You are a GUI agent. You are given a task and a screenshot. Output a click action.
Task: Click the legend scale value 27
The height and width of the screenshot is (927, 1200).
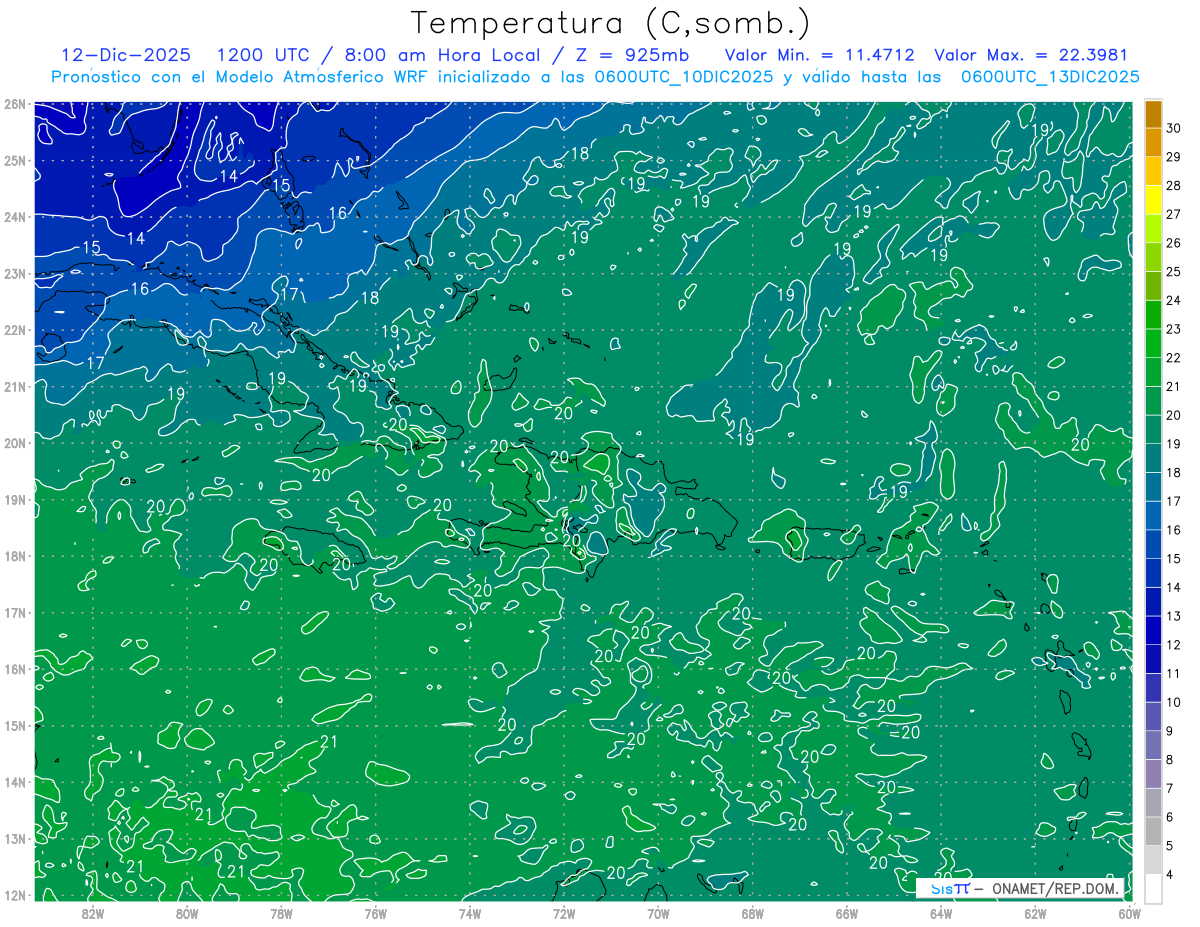tap(1174, 214)
